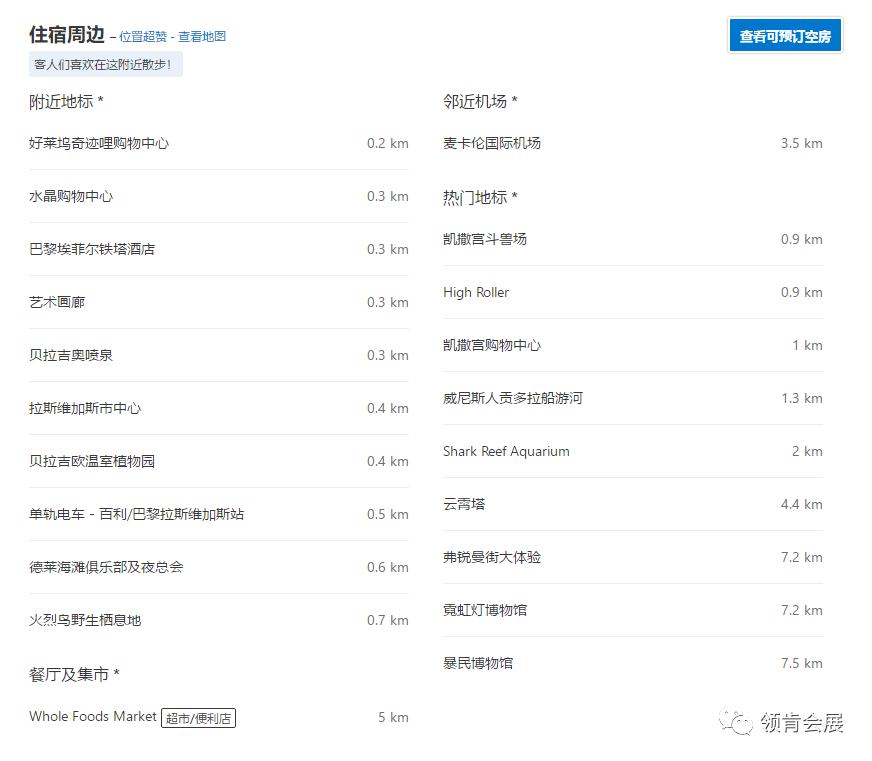The height and width of the screenshot is (761, 872).
Task: Click the WeChat logo icon in watermark
Action: point(740,722)
